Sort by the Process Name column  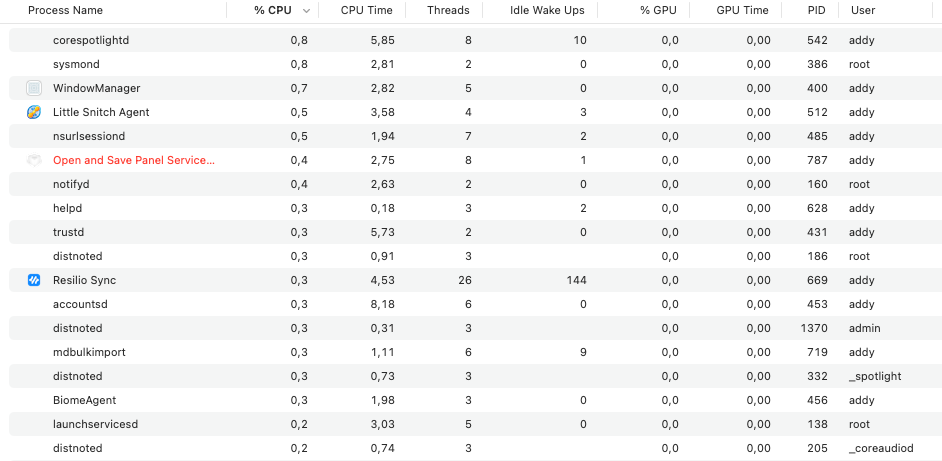pyautogui.click(x=65, y=10)
